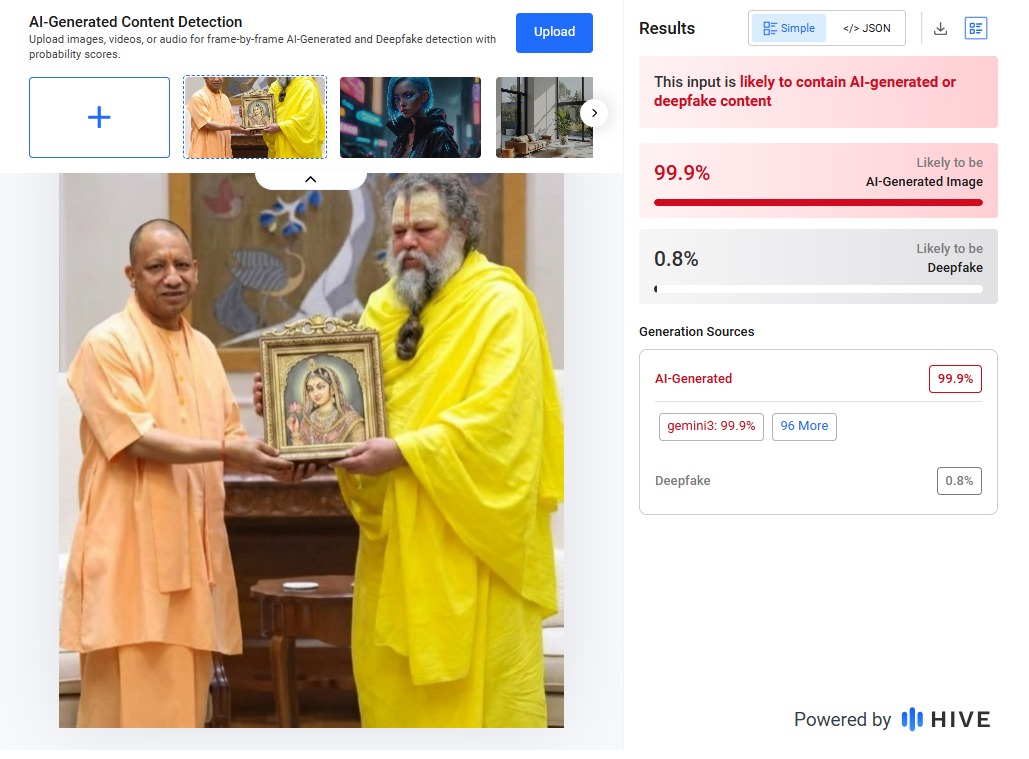Click the plus icon to add media

click(99, 117)
